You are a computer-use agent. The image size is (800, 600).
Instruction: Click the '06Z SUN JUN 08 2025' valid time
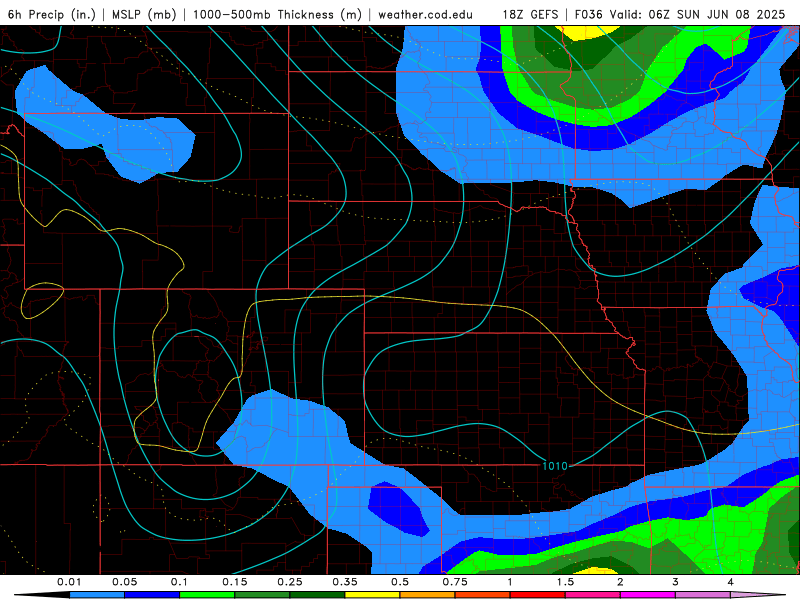[x=716, y=14]
